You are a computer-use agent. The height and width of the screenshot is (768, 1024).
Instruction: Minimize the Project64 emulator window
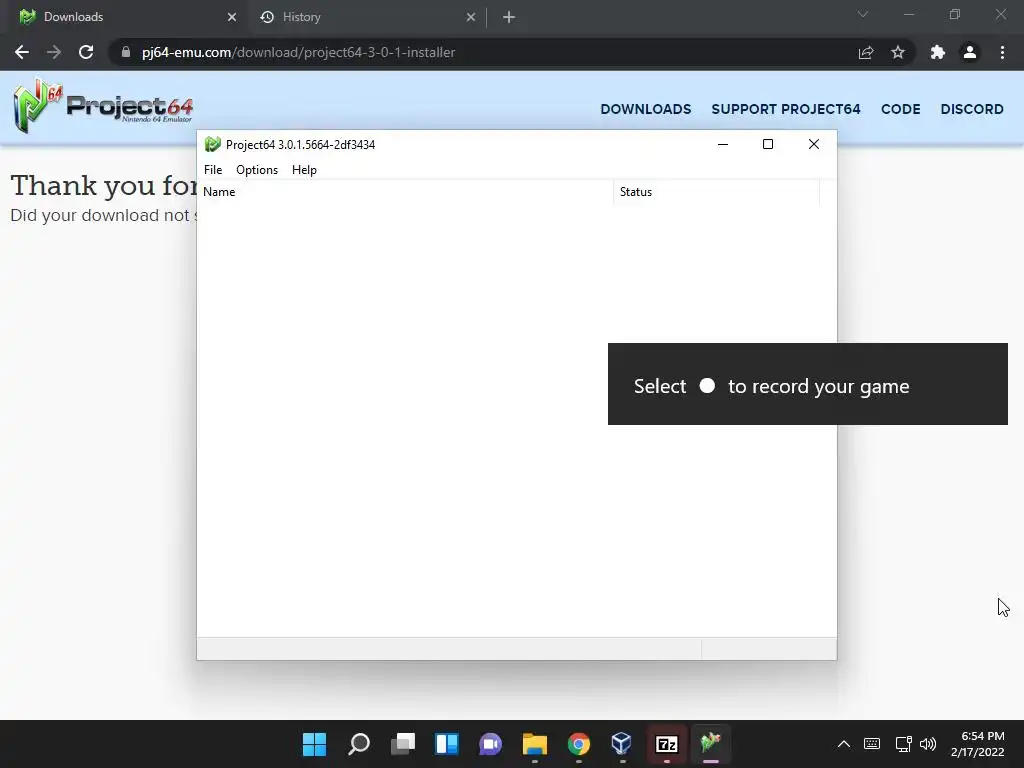(x=722, y=144)
